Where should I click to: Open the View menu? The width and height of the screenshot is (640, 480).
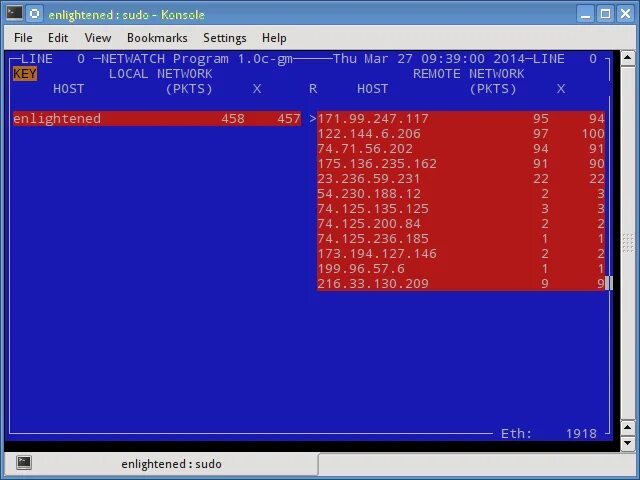click(98, 38)
